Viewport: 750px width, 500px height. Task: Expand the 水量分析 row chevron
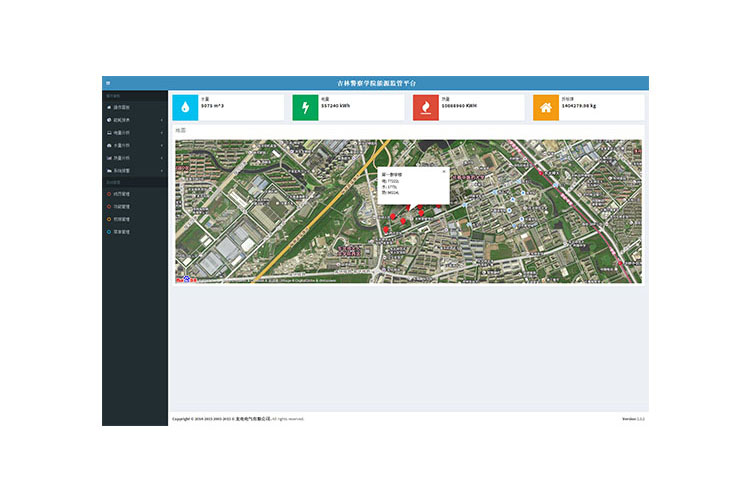pyautogui.click(x=162, y=145)
